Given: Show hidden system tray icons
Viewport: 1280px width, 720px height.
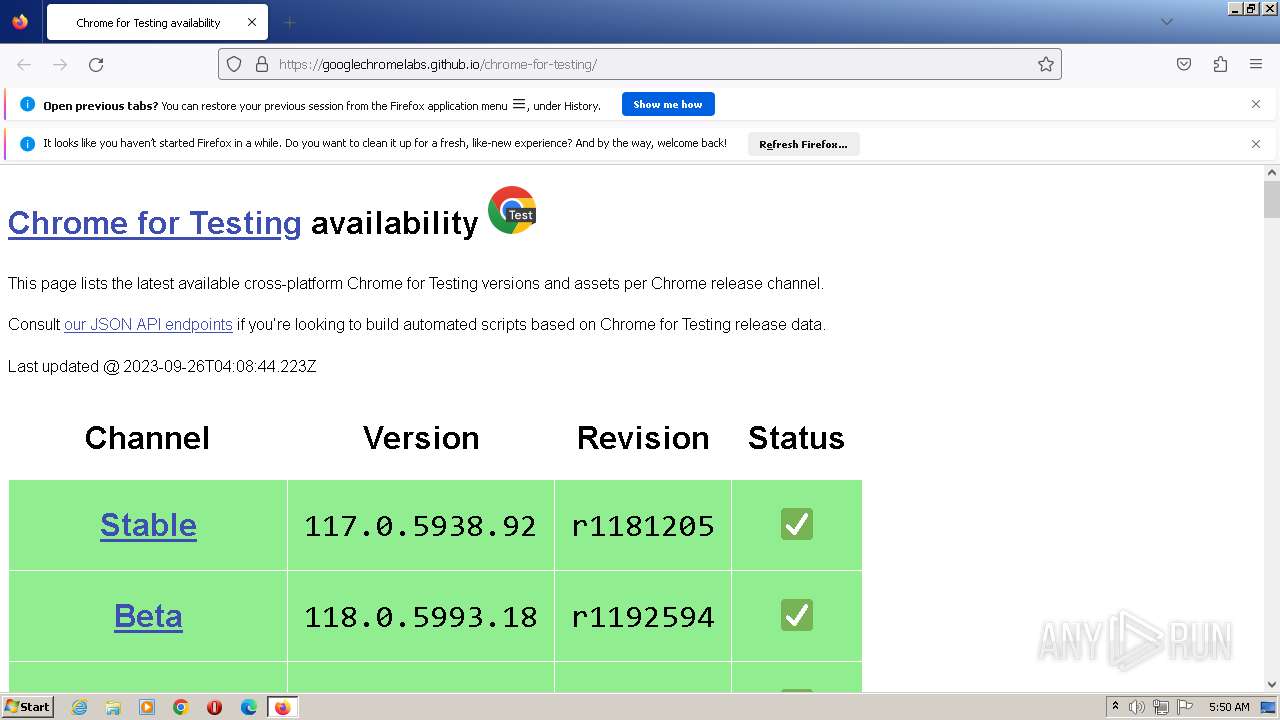Looking at the screenshot, I should [x=1115, y=706].
